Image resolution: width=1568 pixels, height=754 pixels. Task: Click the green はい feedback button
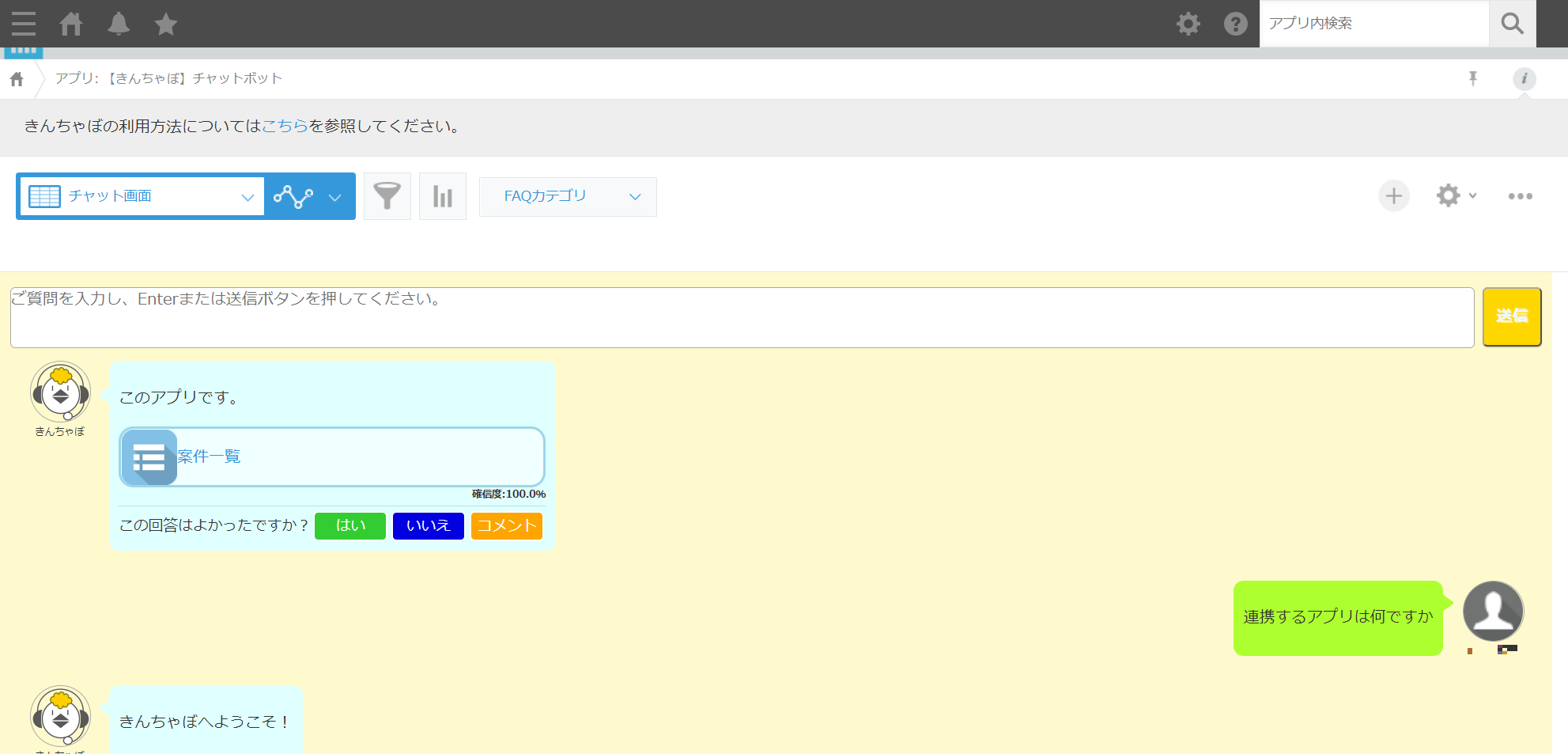[x=350, y=526]
